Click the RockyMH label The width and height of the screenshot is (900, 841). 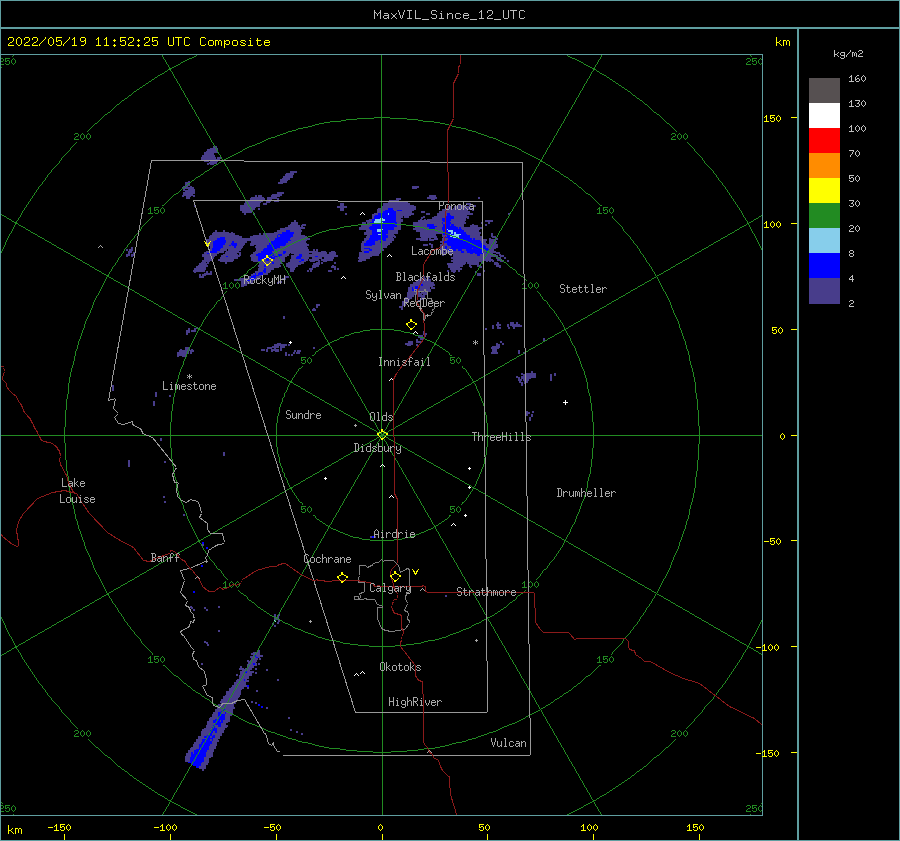(x=264, y=280)
